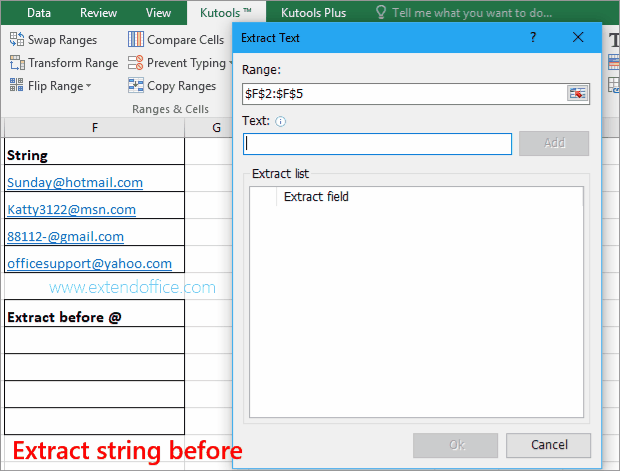This screenshot has width=620, height=471.
Task: Click the Tell me what you want search box
Action: pyautogui.click(x=470, y=13)
